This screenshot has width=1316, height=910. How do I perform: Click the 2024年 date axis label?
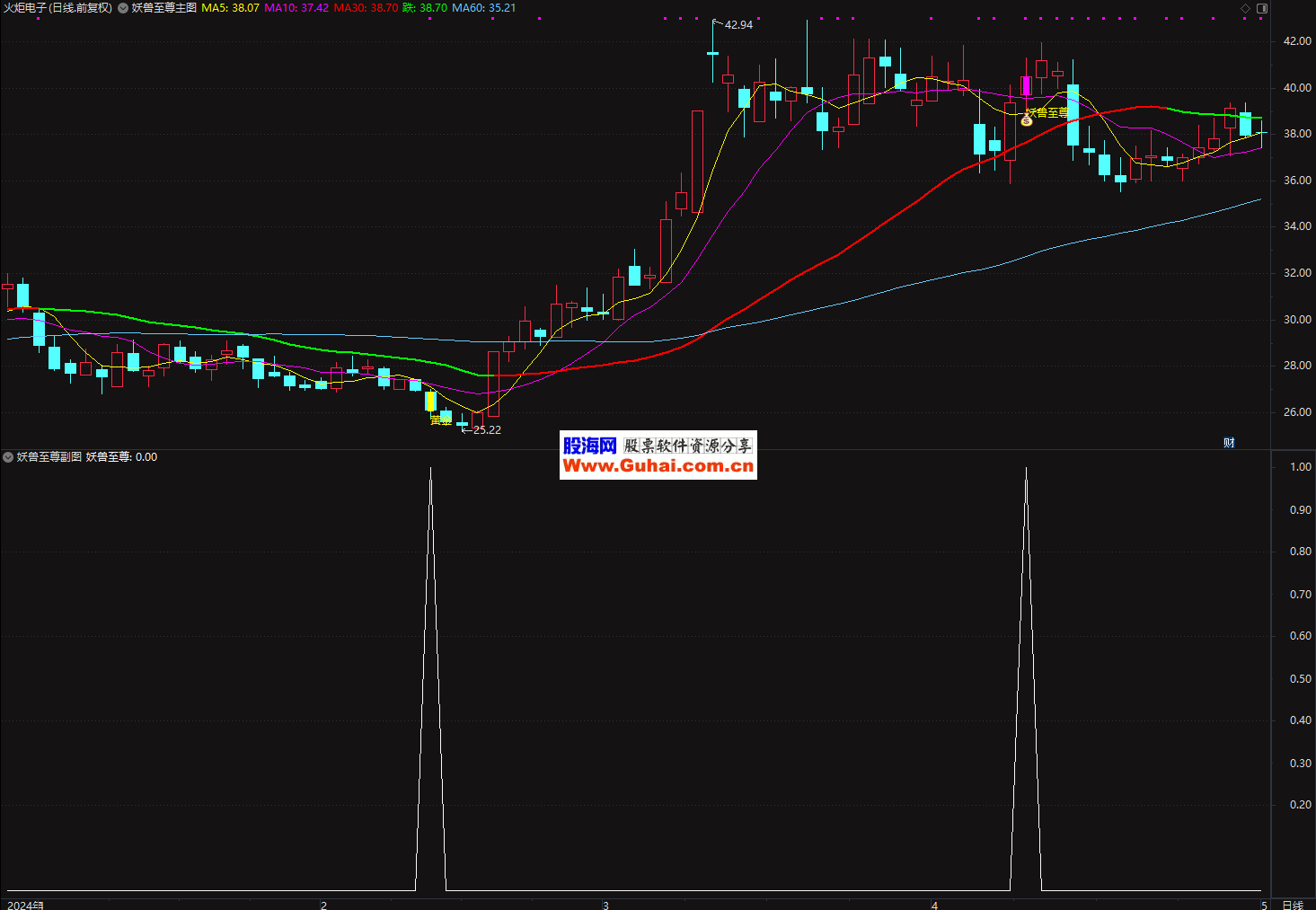coord(25,905)
